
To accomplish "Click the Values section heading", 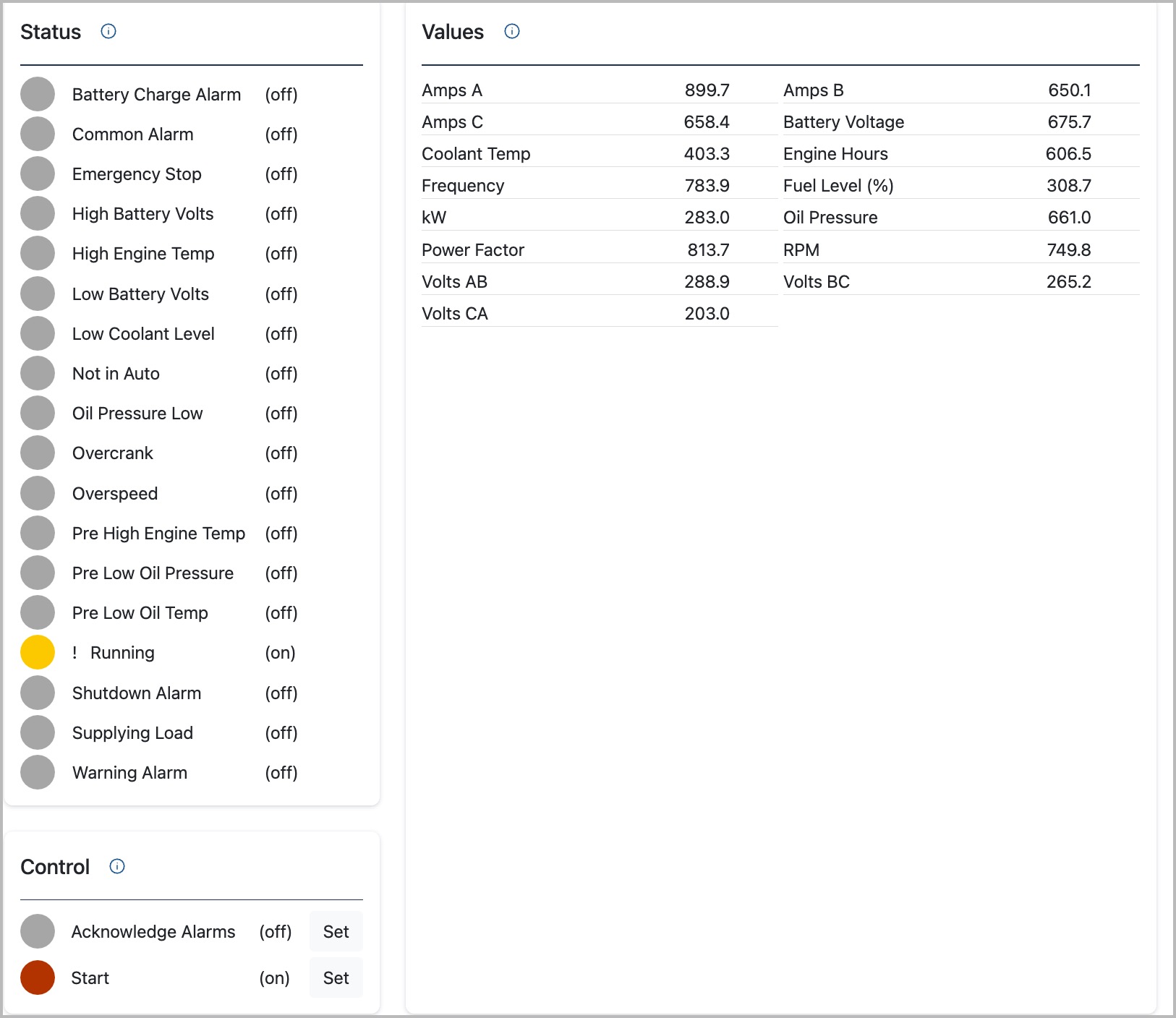I will pyautogui.click(x=453, y=32).
